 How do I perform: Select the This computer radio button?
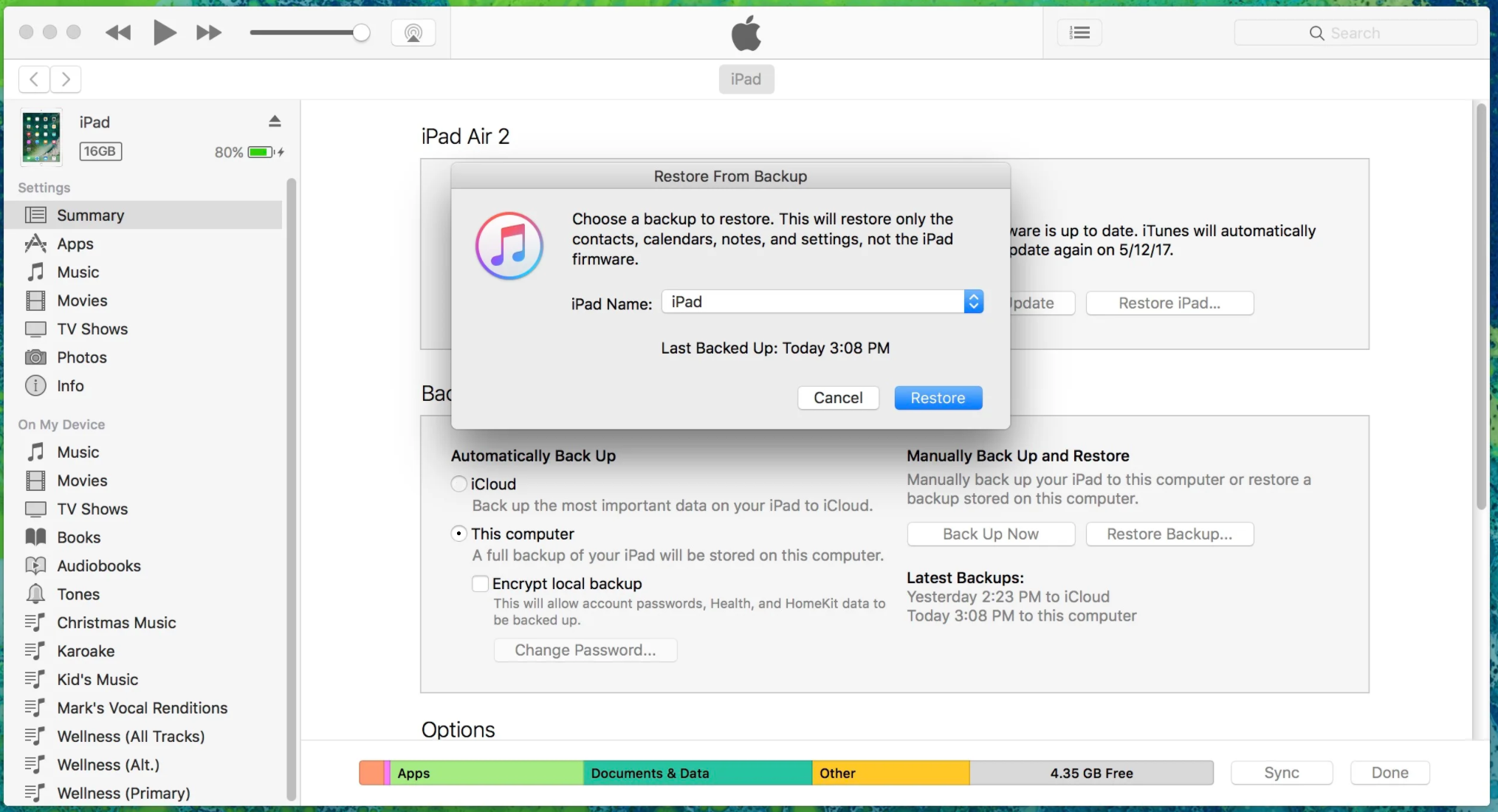(x=458, y=533)
